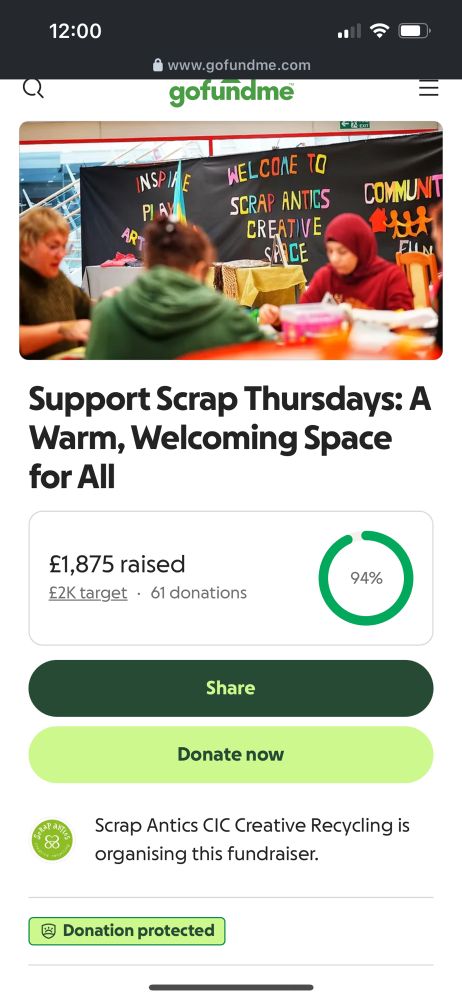The width and height of the screenshot is (462, 1000).
Task: Open the fundraiser cover photo
Action: (x=231, y=240)
